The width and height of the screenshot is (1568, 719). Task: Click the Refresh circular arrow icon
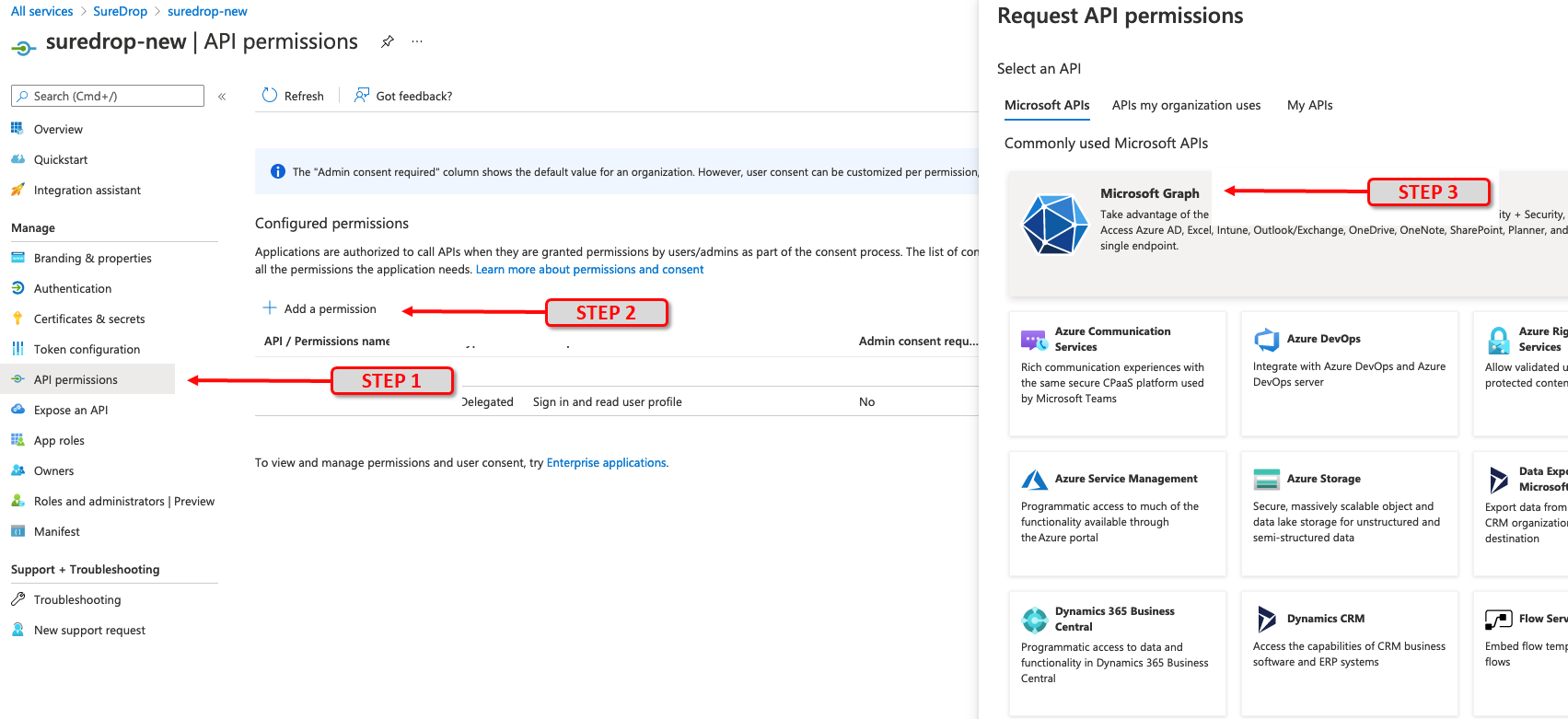270,95
